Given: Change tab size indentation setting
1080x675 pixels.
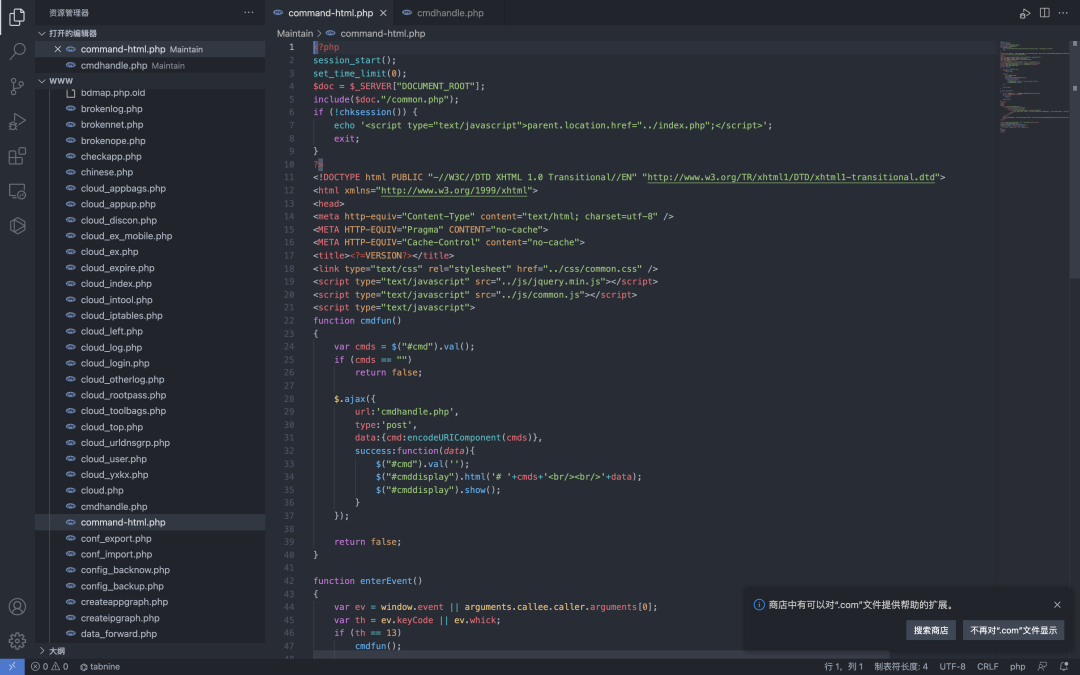Looking at the screenshot, I should point(901,667).
